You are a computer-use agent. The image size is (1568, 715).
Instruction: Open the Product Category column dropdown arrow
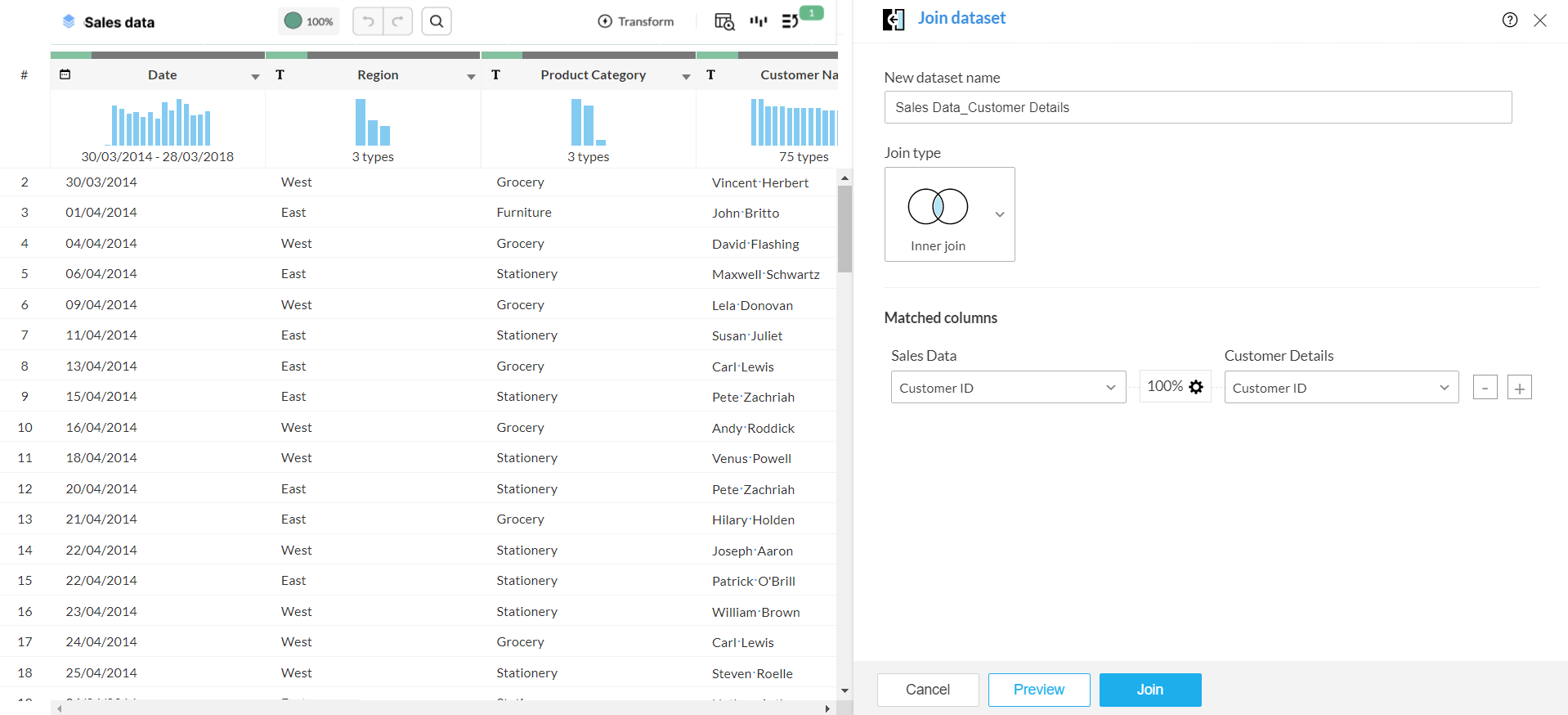(x=686, y=76)
